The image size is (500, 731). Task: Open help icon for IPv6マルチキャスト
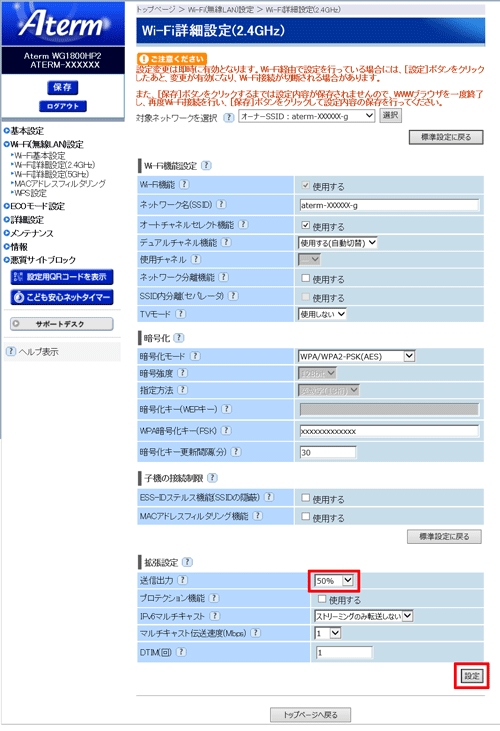click(x=215, y=616)
